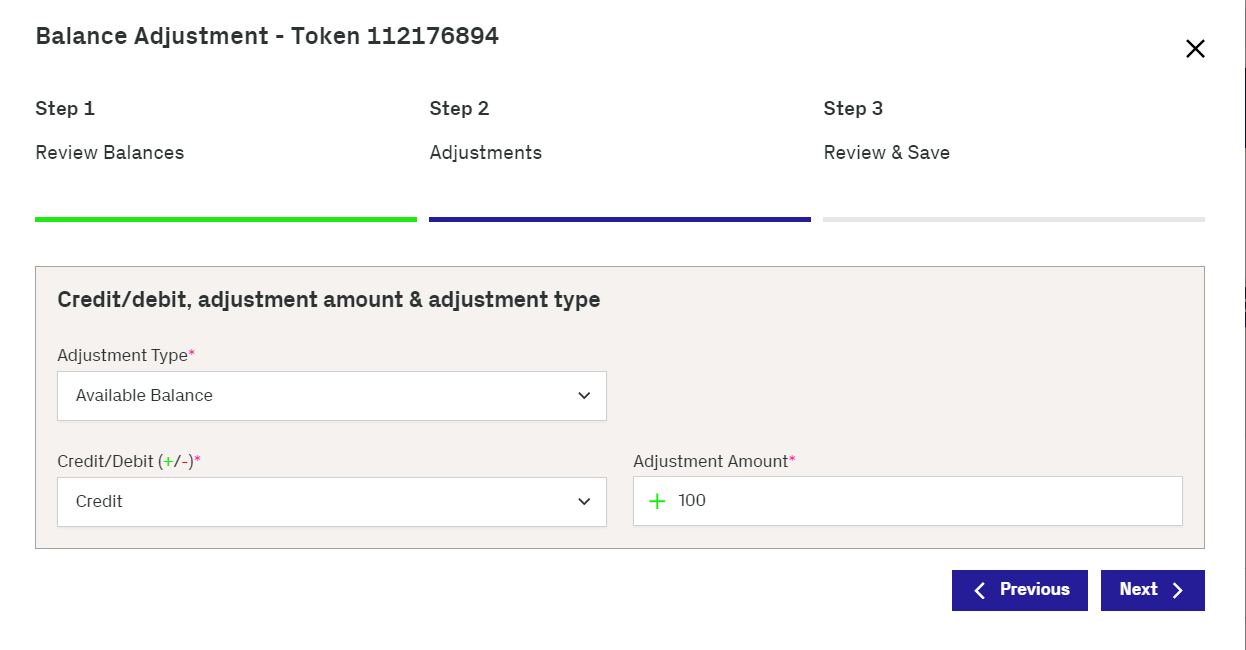Click the green plus icon in amount field
Image resolution: width=1246 pixels, height=650 pixels.
[657, 501]
